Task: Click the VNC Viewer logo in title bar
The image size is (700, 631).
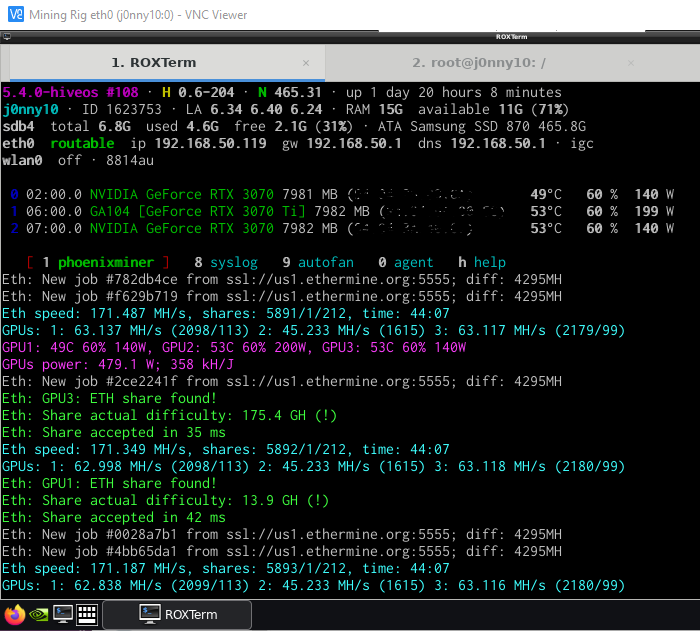Action: tap(14, 14)
